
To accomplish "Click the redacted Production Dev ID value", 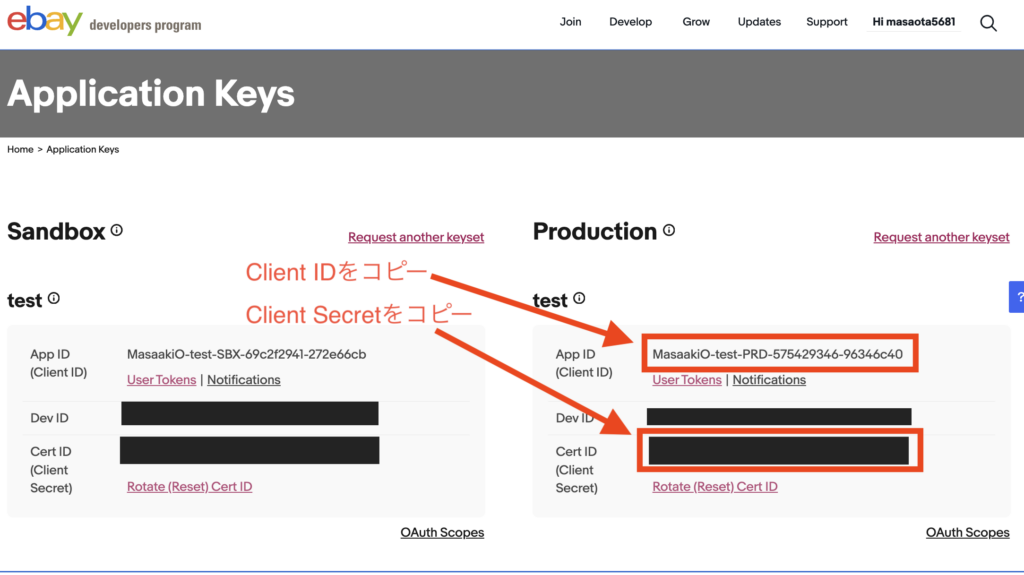I will [x=779, y=417].
